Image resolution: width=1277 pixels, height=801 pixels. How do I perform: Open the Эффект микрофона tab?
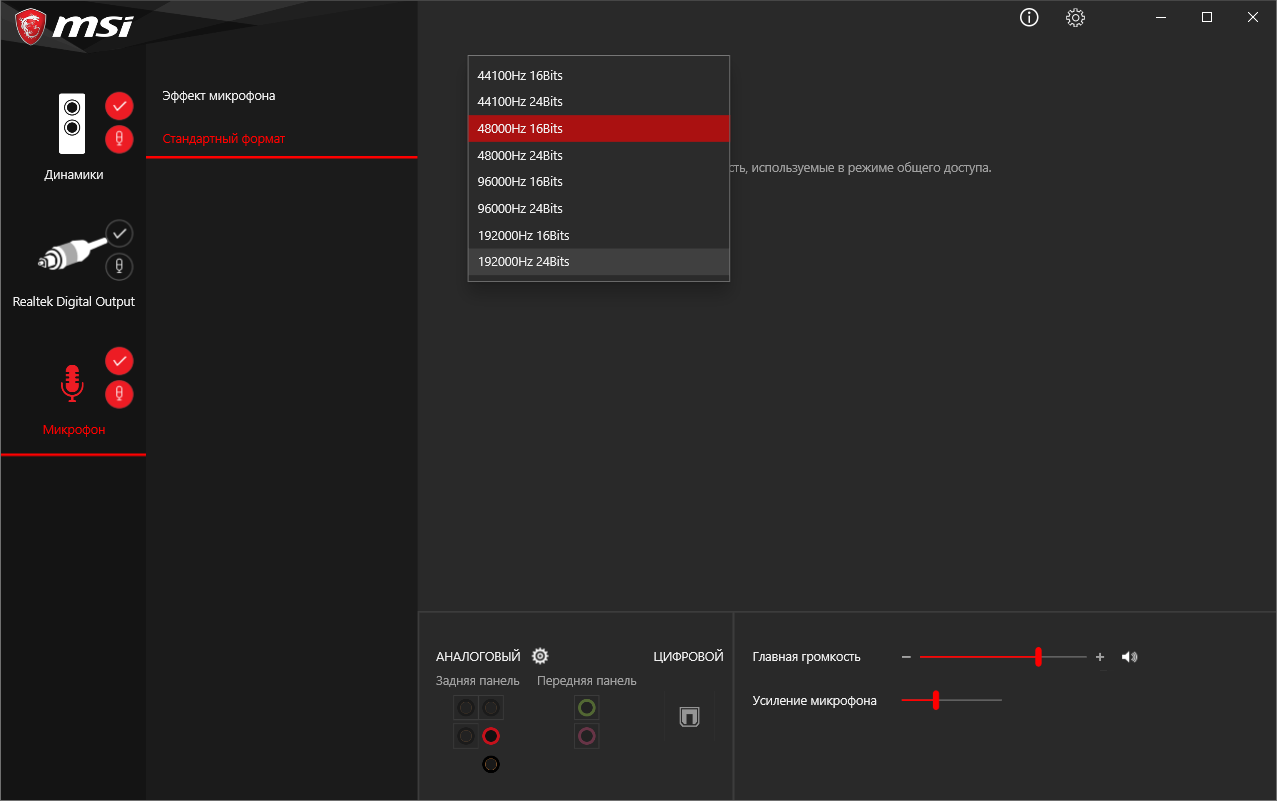pos(219,96)
